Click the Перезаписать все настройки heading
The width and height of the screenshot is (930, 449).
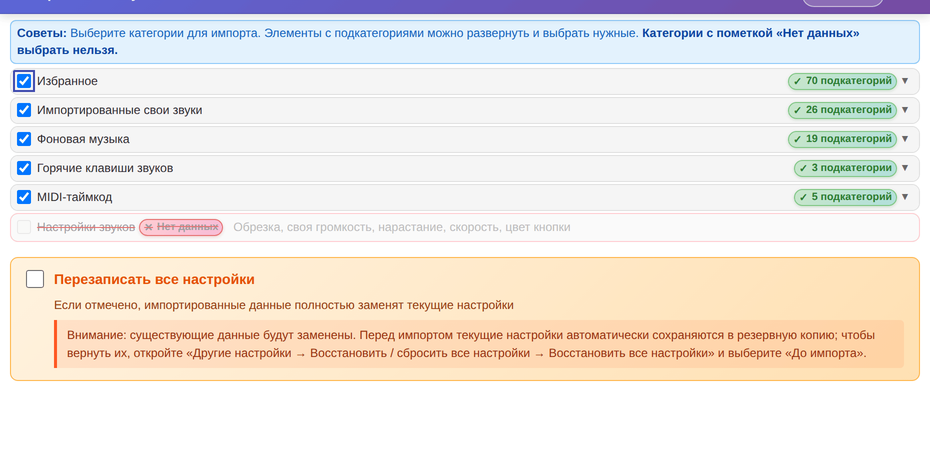pos(154,279)
